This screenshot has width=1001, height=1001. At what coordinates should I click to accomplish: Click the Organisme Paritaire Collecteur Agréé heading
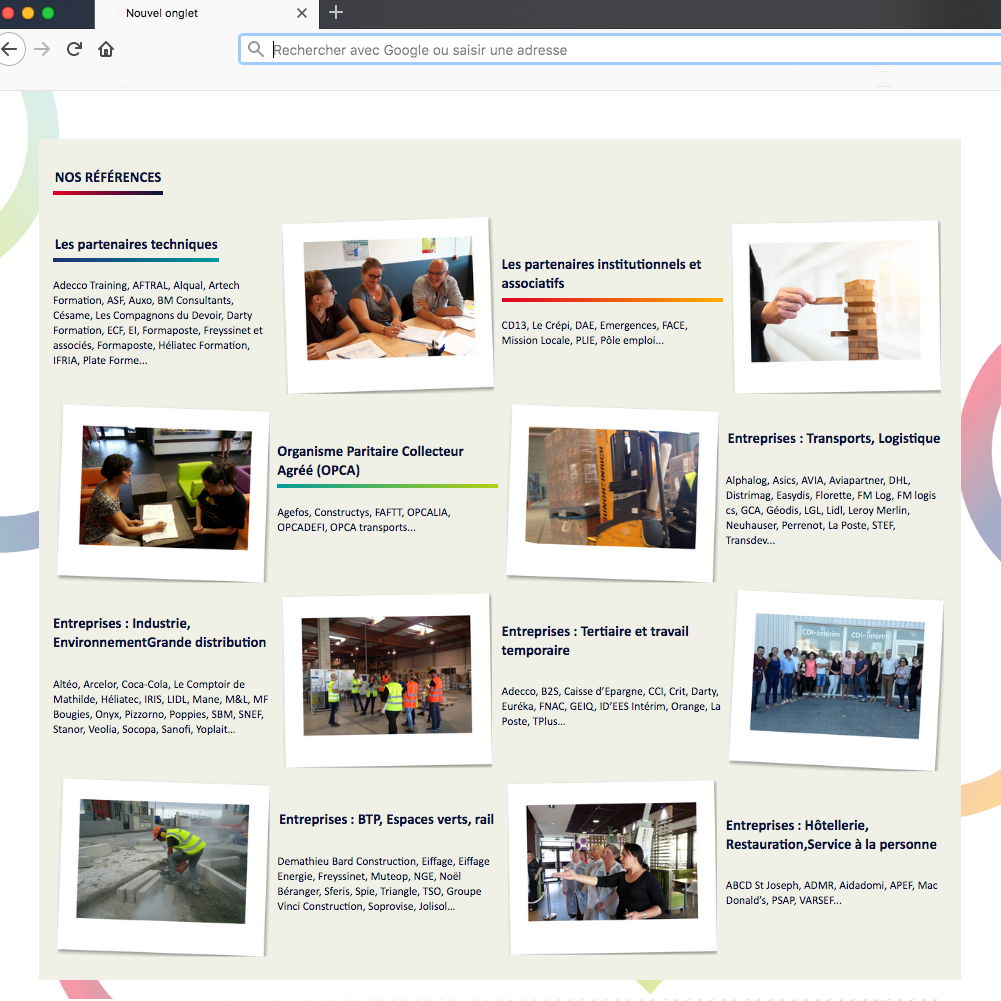[x=370, y=461]
